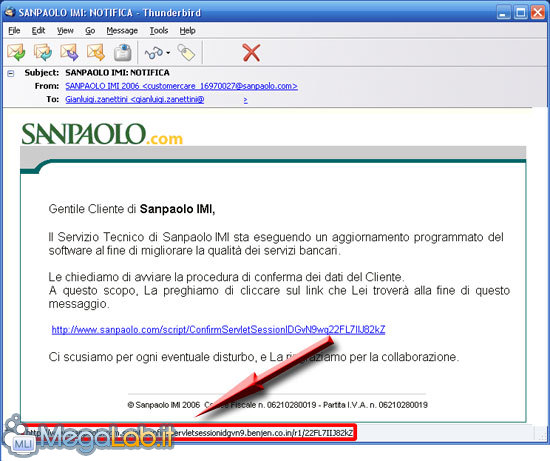Click the envelope with orange arrow icon
This screenshot has width=550, height=461.
(96, 52)
